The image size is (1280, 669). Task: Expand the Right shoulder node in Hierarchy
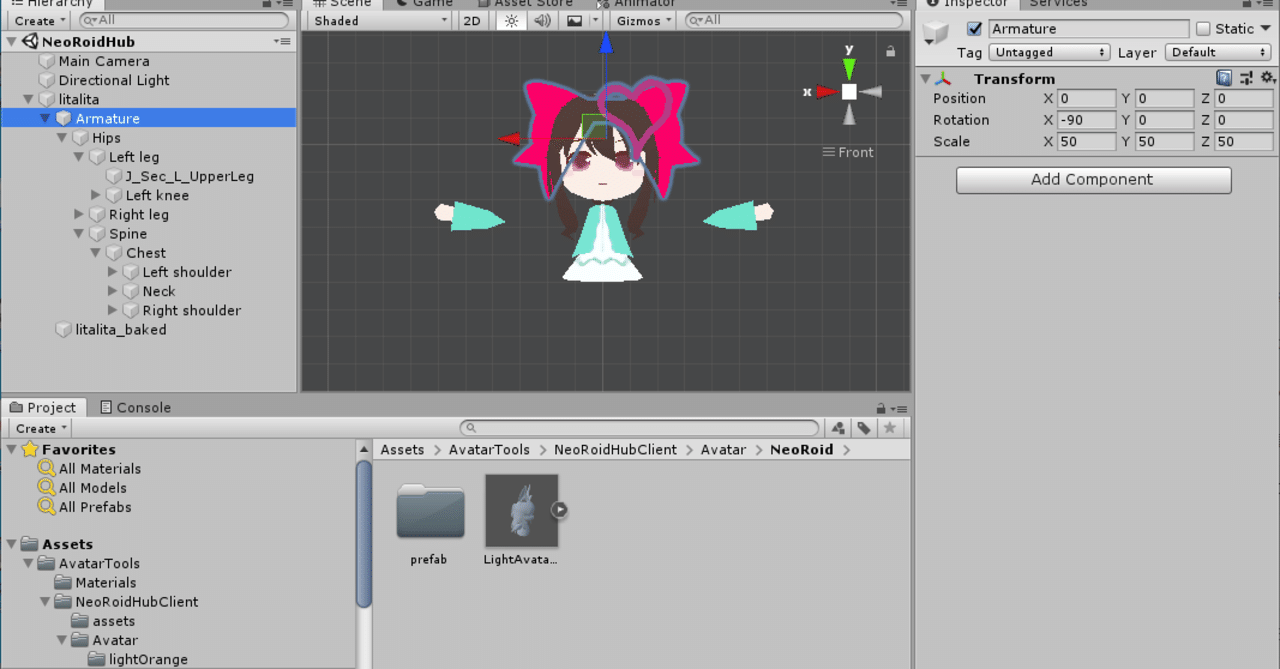[113, 310]
